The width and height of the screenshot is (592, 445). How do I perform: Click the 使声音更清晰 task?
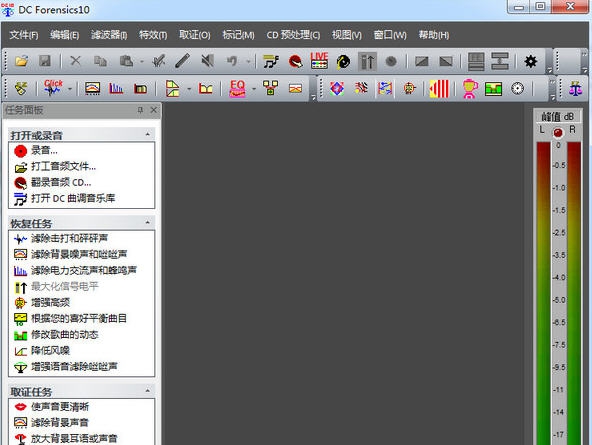pyautogui.click(x=60, y=407)
